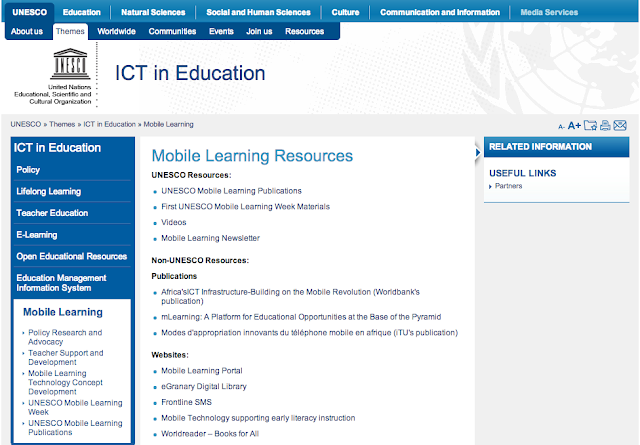The image size is (640, 445).
Task: Open Frontline SMS link
Action: [187, 402]
